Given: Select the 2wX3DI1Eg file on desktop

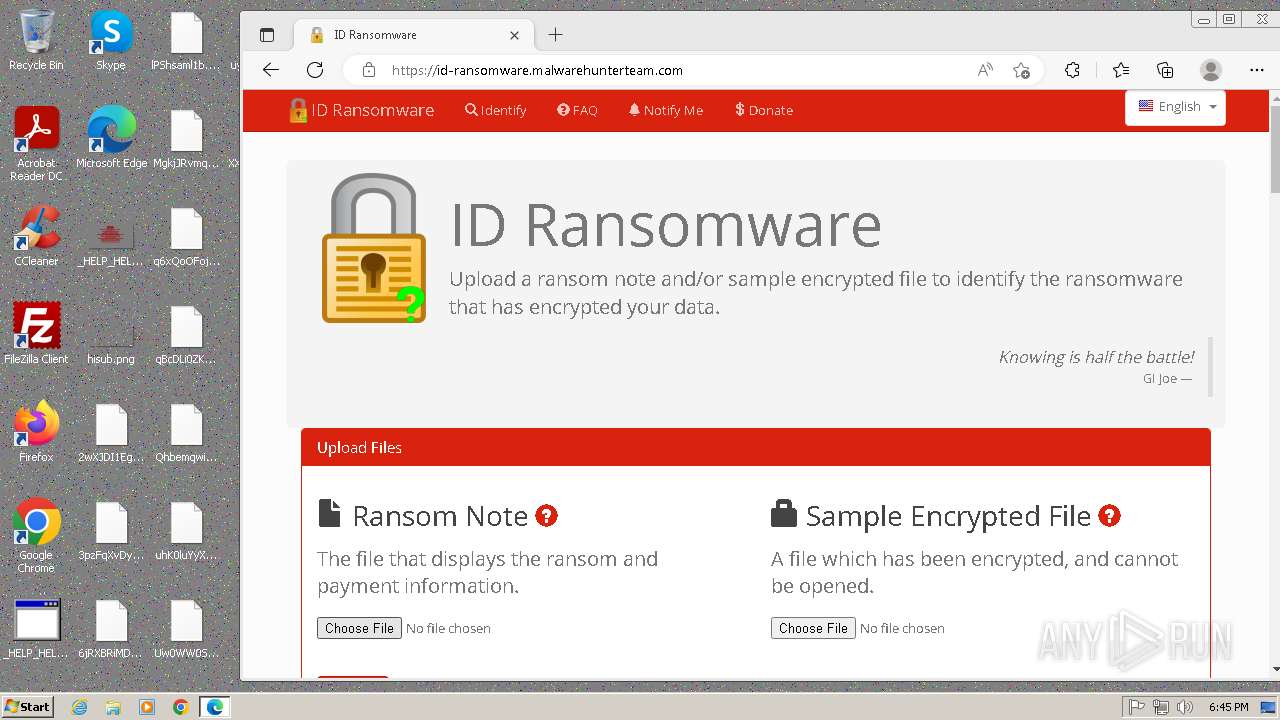Looking at the screenshot, I should click(x=111, y=432).
